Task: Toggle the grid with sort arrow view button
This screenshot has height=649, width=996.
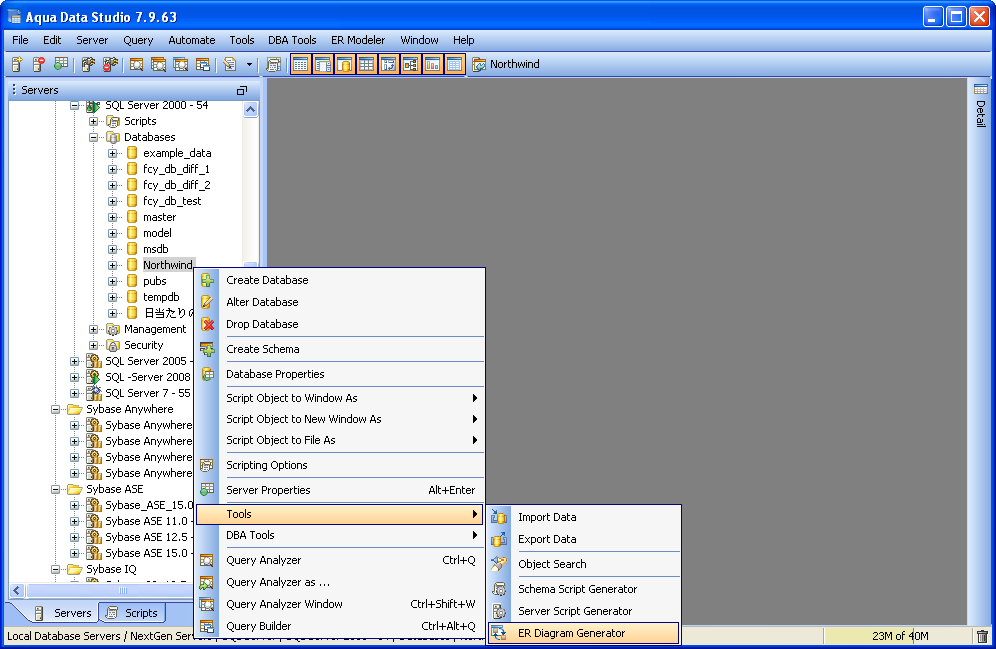Action: tap(389, 64)
